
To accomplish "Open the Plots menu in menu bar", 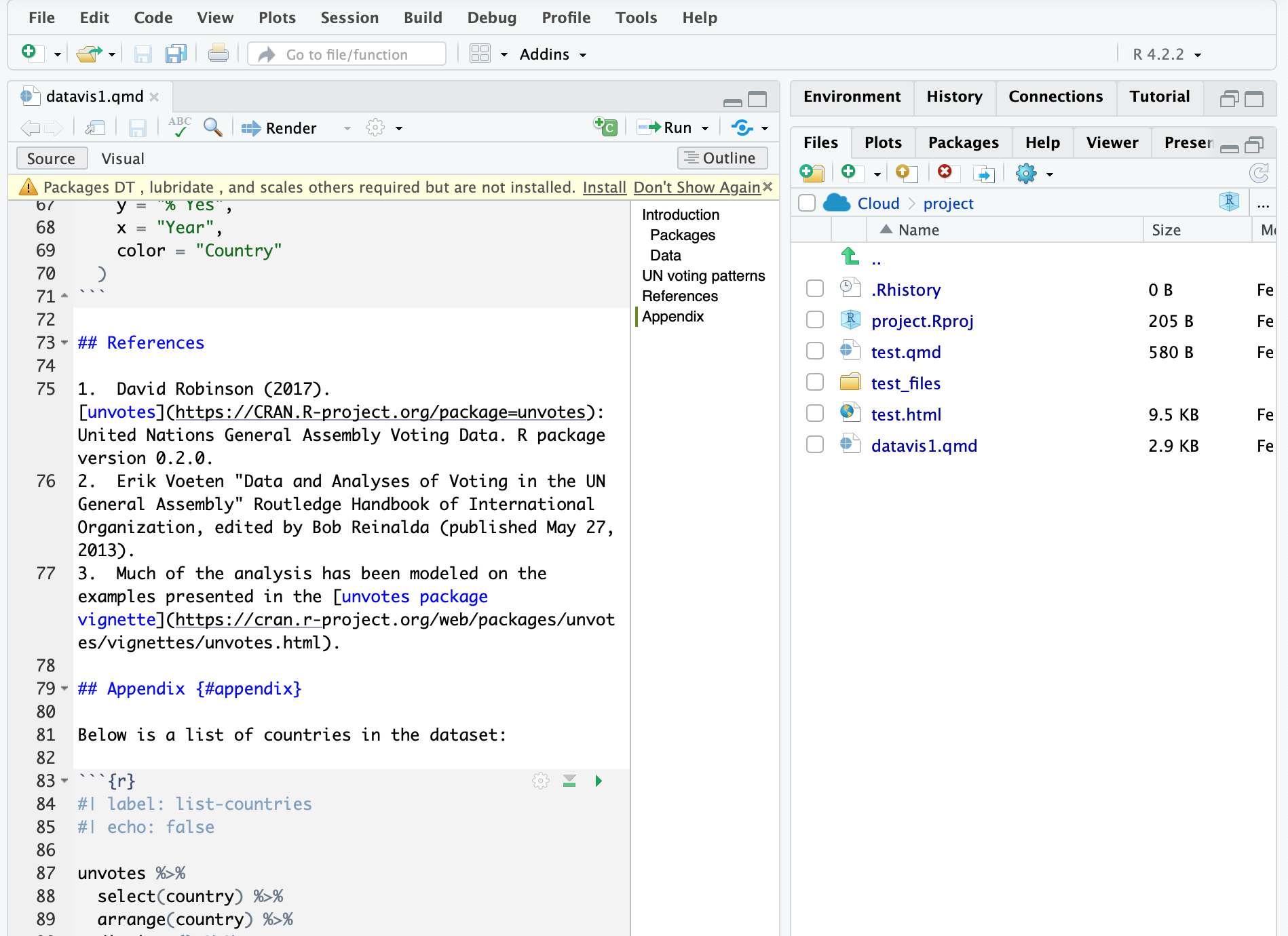I will point(277,18).
